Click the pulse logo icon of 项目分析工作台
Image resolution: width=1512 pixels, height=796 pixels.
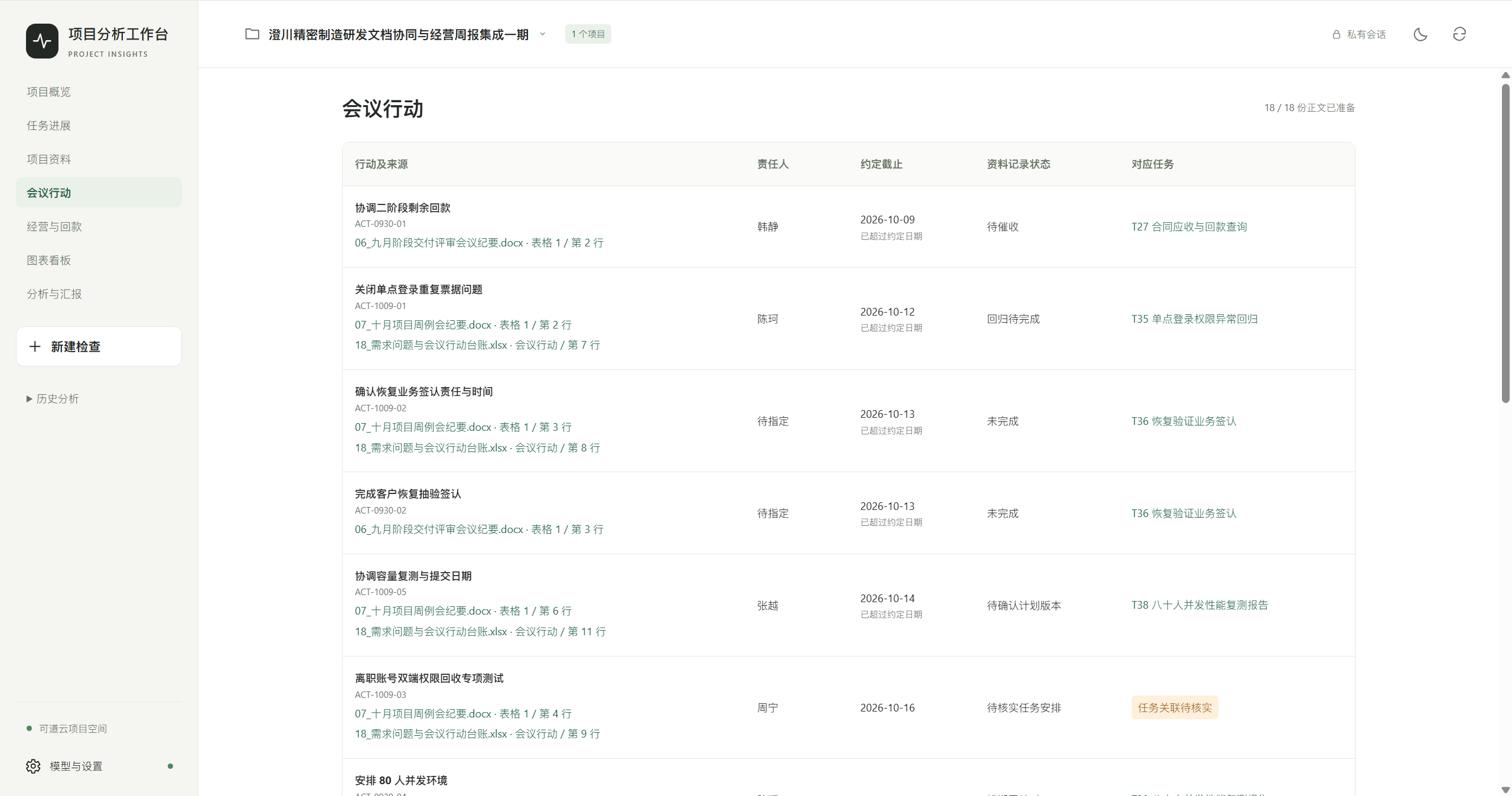pos(42,41)
